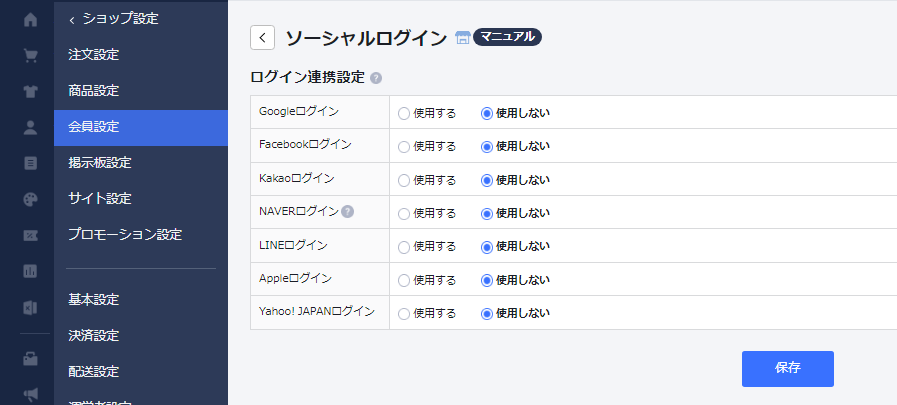Viewport: 897px width, 405px height.
Task: Click help icon next to ログイン連携設定
Action: [376, 78]
